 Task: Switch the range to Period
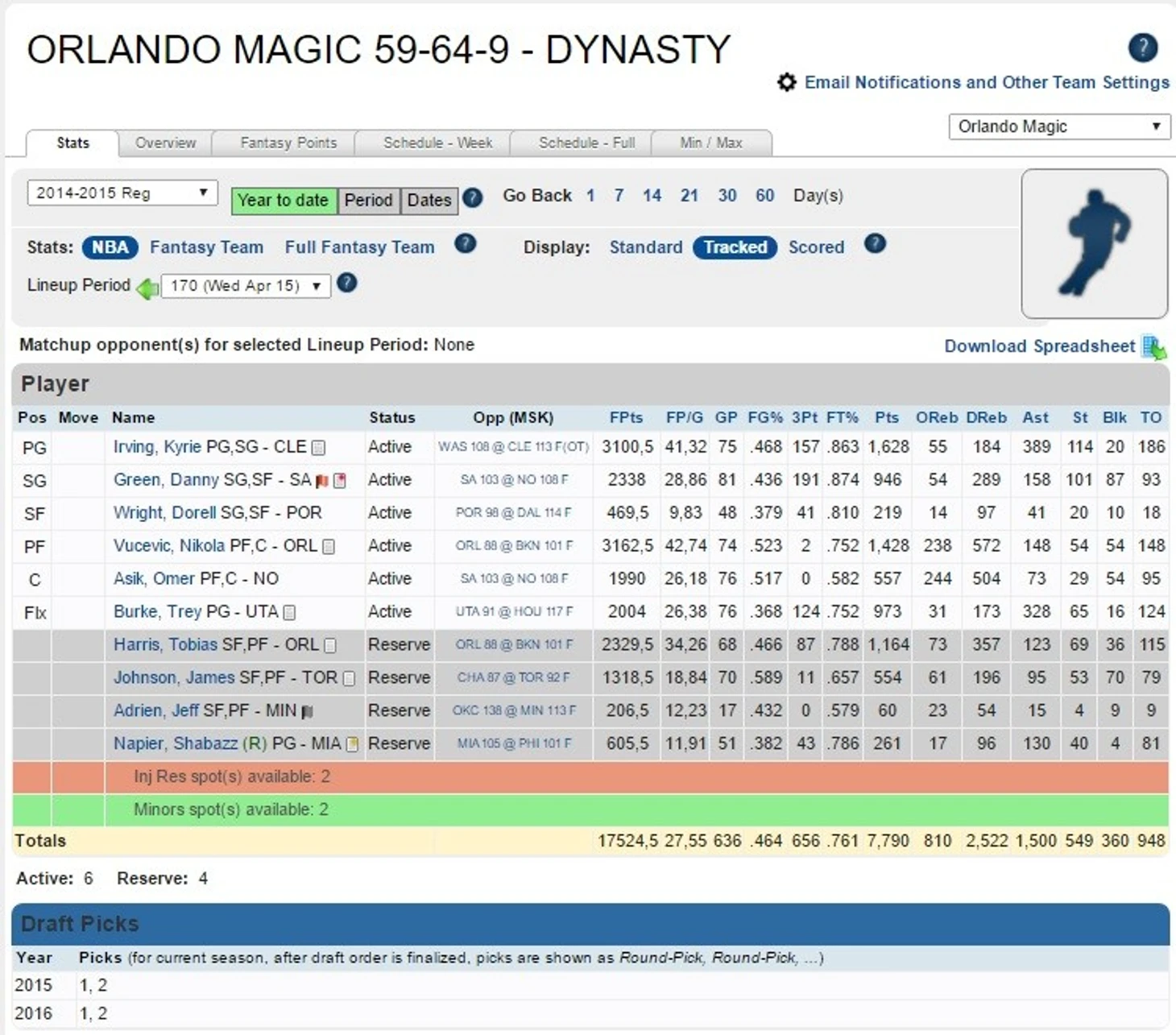(368, 201)
